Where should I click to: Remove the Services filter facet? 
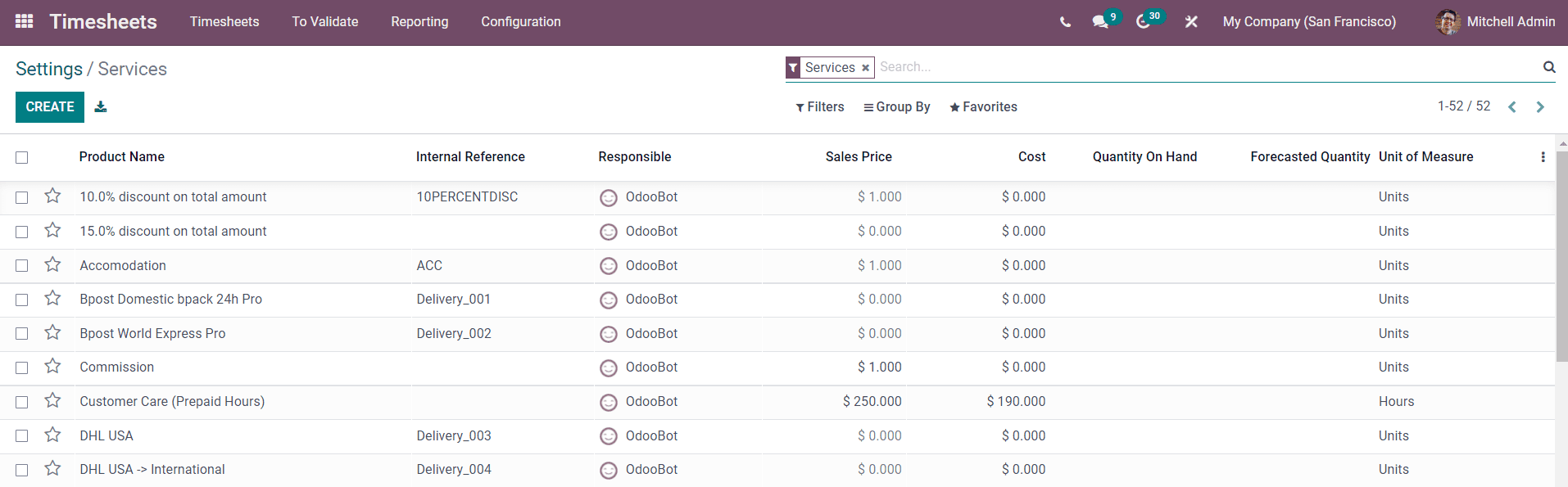pyautogui.click(x=865, y=68)
